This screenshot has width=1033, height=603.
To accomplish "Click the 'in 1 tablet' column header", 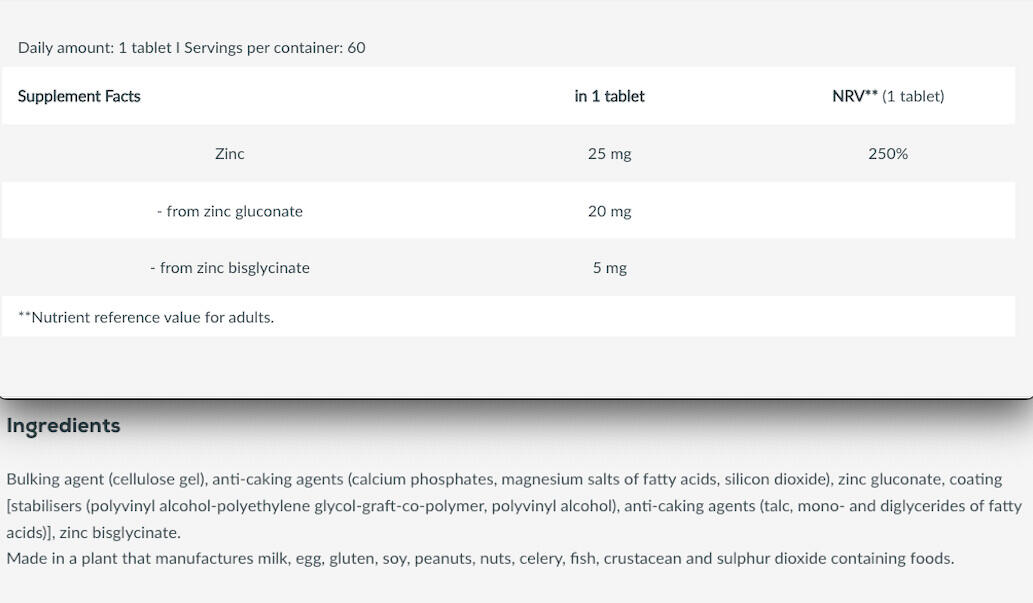I will pos(609,96).
